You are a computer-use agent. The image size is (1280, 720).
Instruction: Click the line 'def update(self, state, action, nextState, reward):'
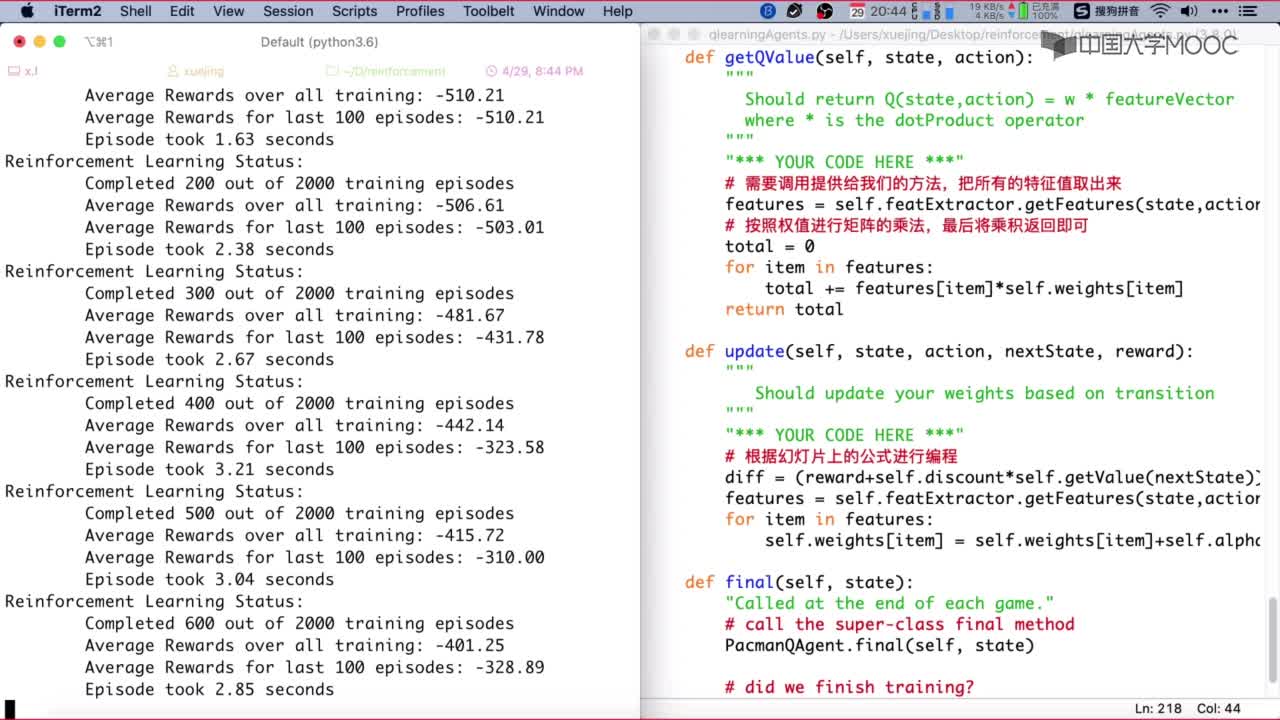tap(939, 351)
